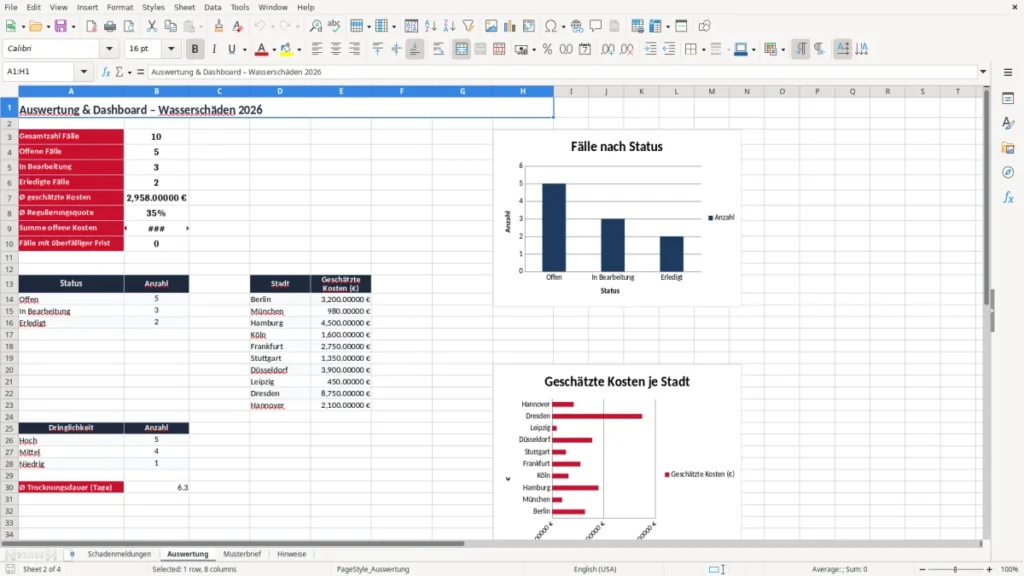This screenshot has height=576, width=1024.
Task: Open Borders dropdown arrow
Action: click(x=703, y=49)
